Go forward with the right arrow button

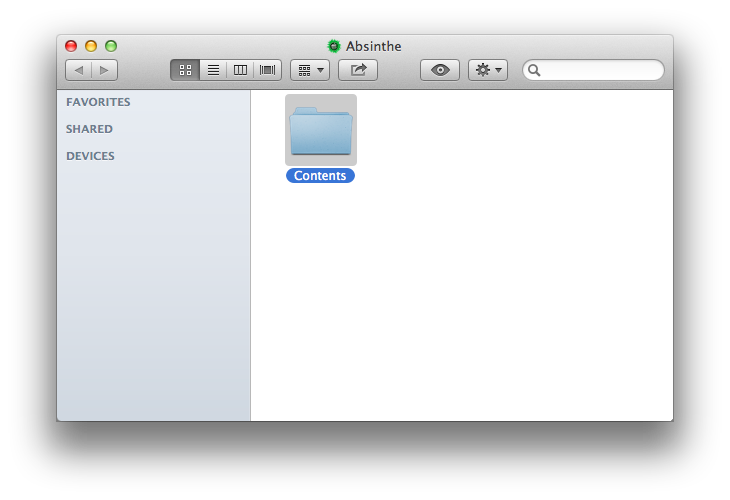pos(104,70)
